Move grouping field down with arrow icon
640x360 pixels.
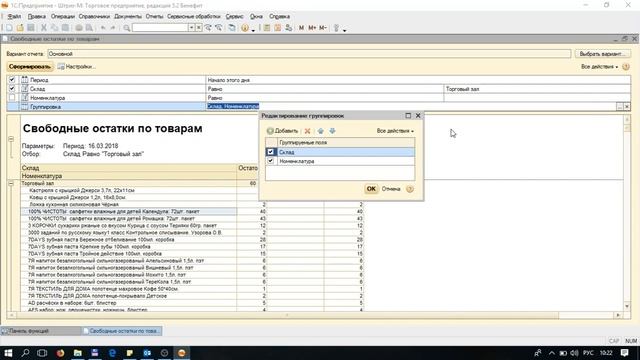click(x=332, y=131)
